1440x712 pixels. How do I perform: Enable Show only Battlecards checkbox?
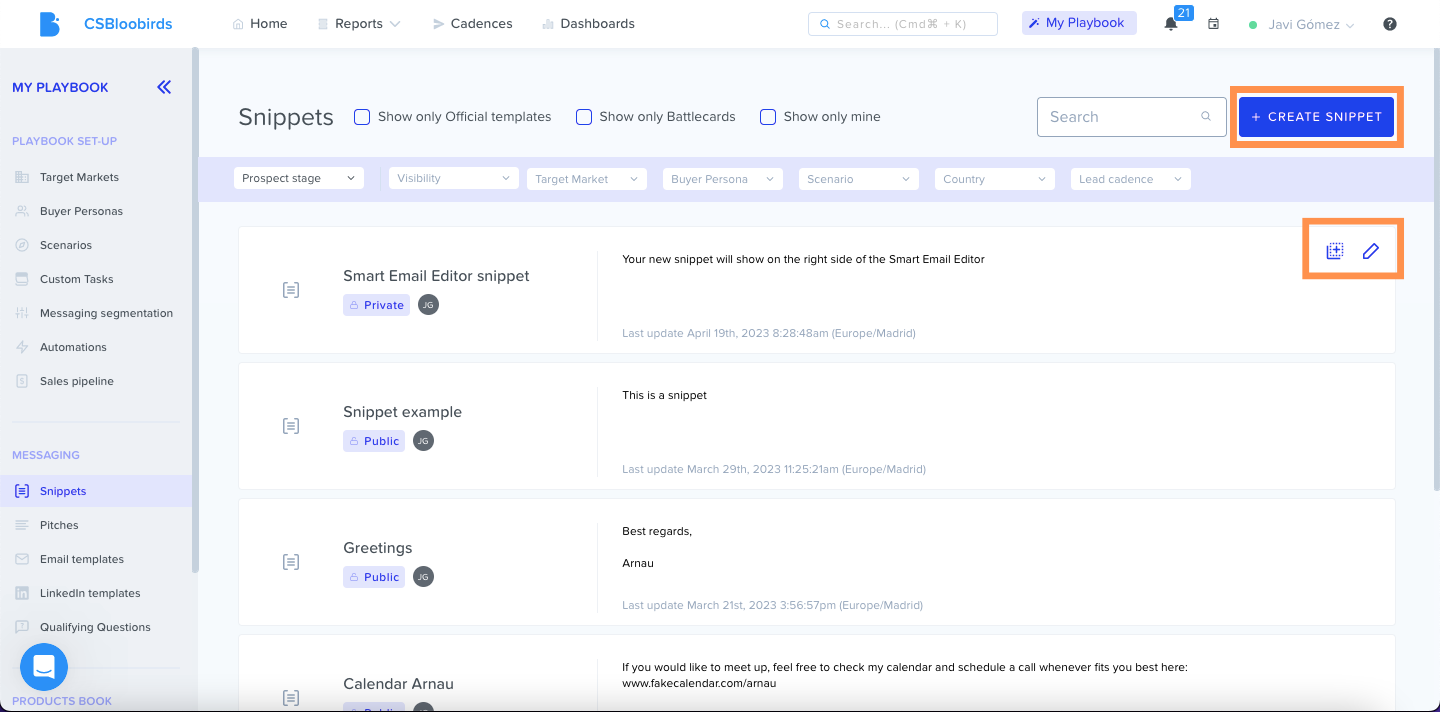584,117
